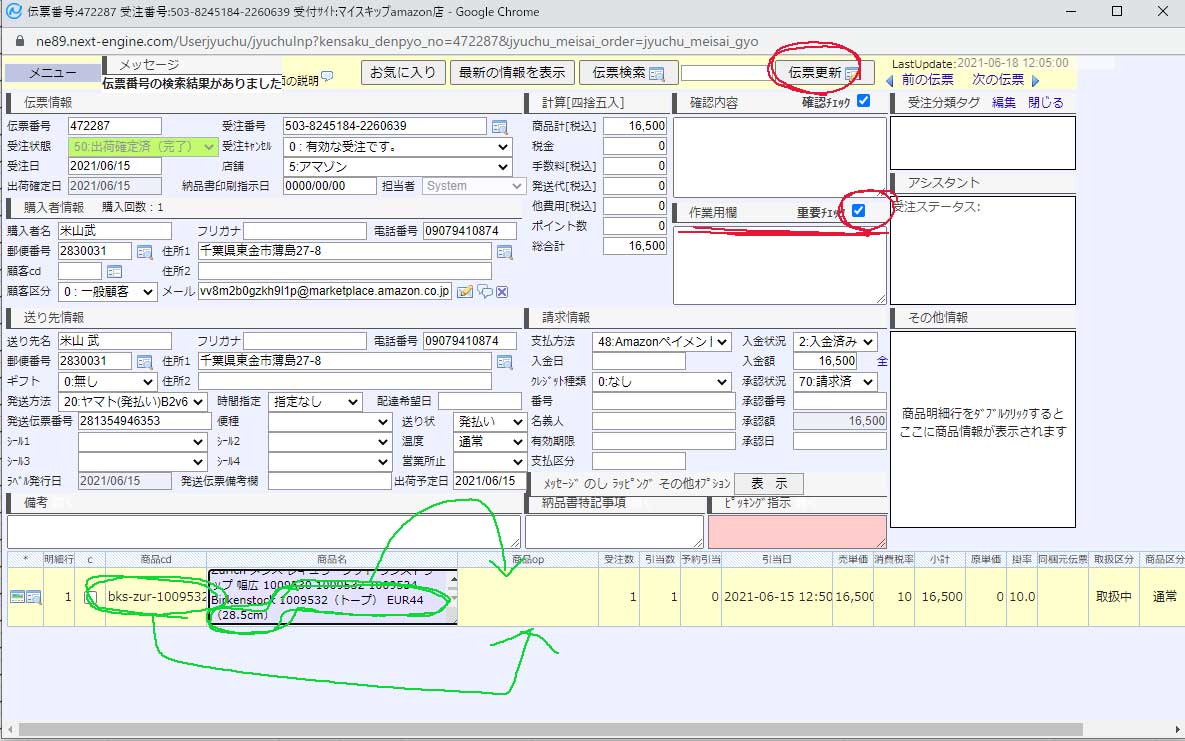
Task: Tick the c checkbox in item row 1
Action: pos(90,597)
